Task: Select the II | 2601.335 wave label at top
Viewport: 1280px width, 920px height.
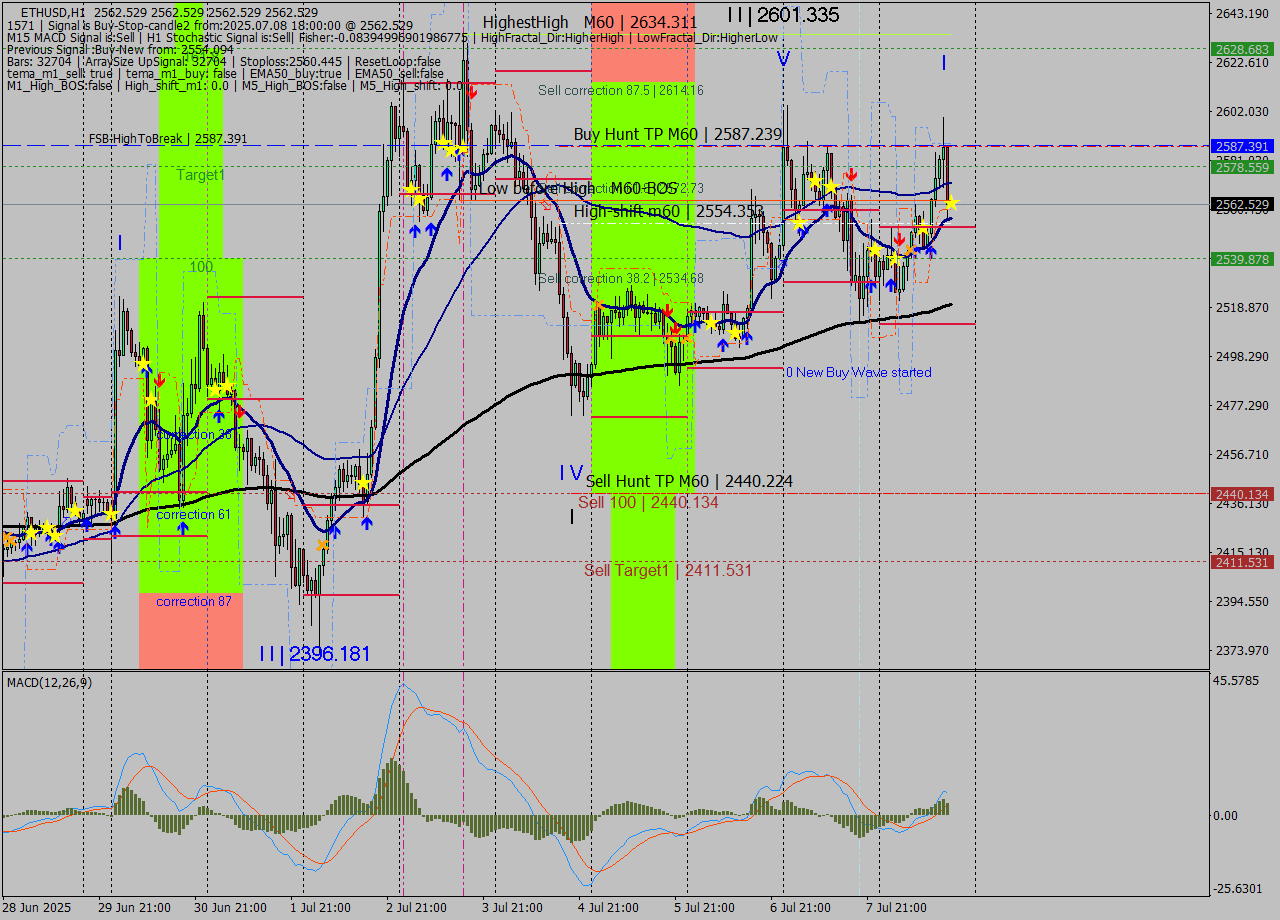Action: coord(783,15)
